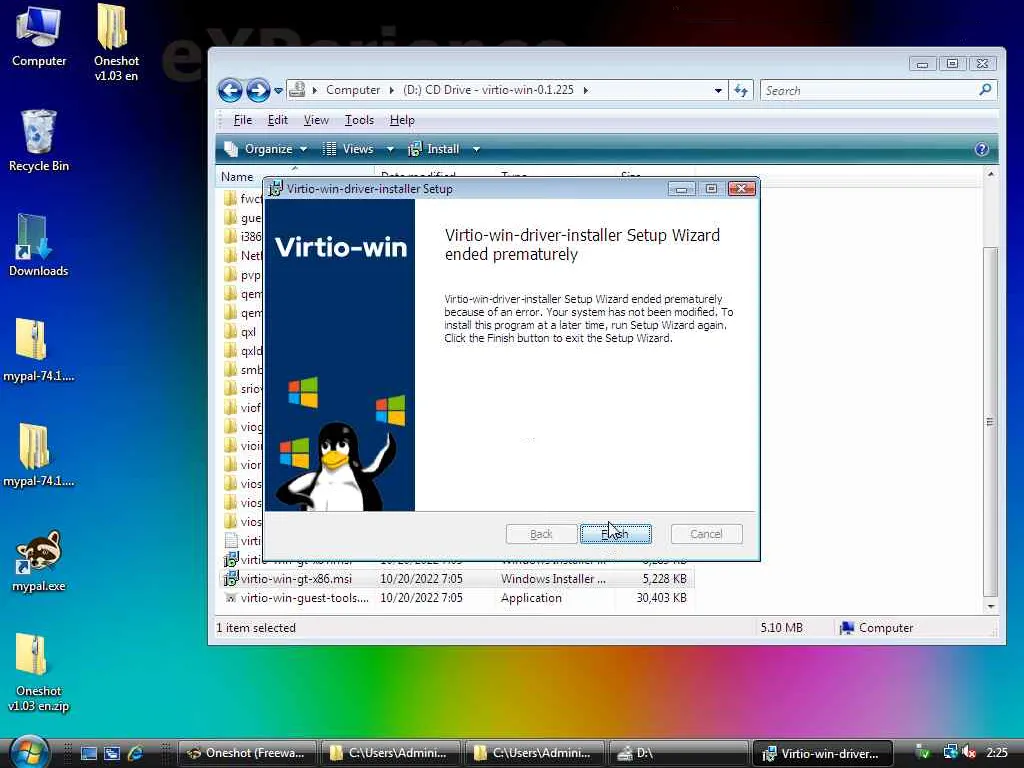Open the recent pages dropdown arrow
Screen dimensions: 1024x768
coord(278,91)
